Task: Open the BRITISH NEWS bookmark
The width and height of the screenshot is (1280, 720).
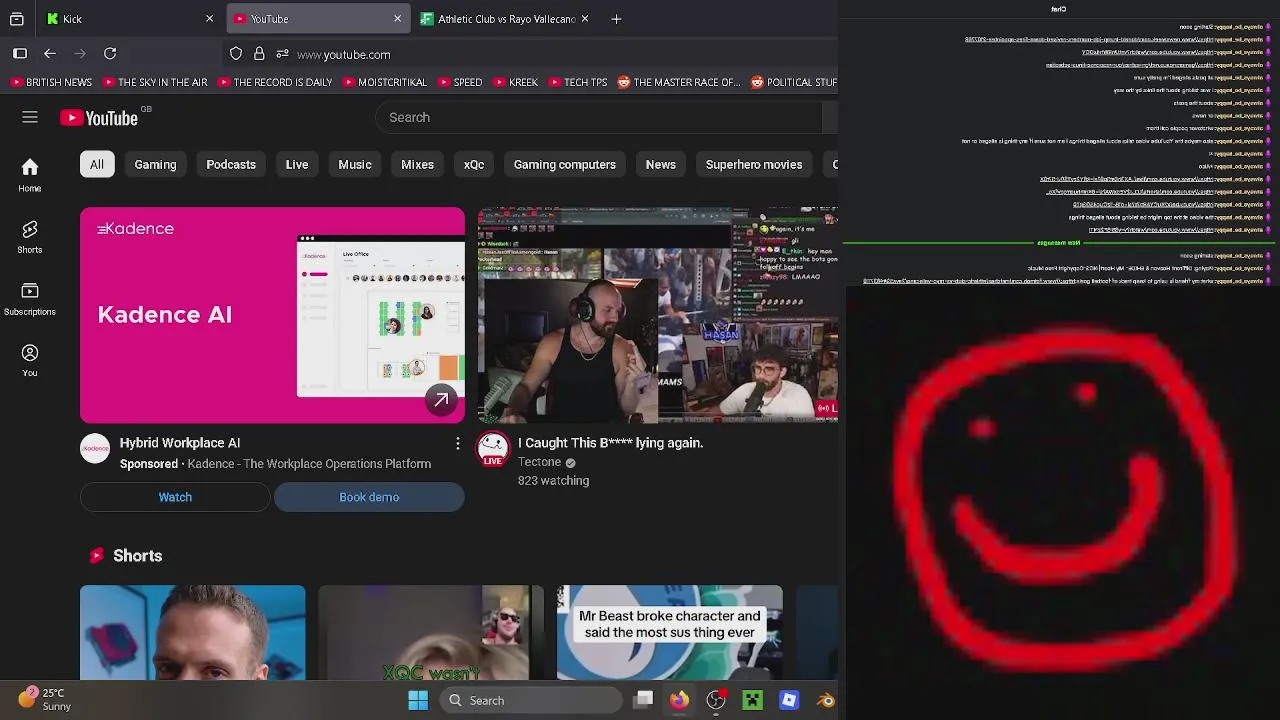Action: click(52, 82)
